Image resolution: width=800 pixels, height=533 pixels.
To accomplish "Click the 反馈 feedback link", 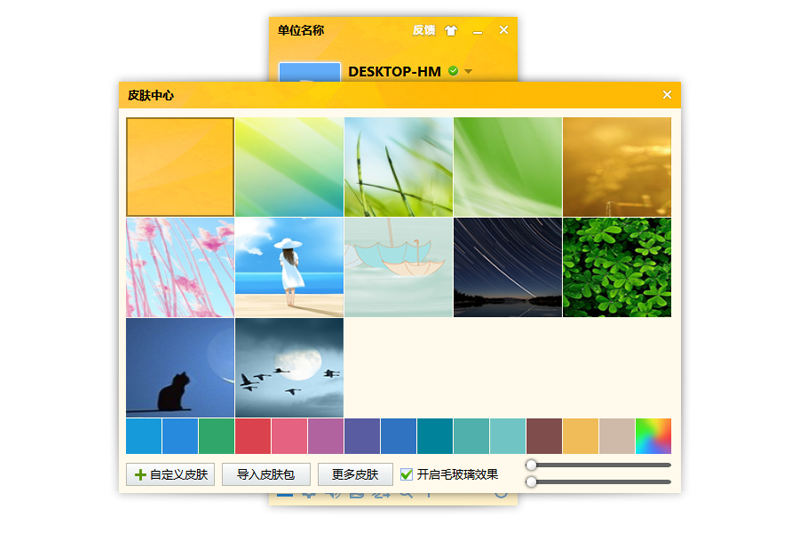I will pyautogui.click(x=424, y=30).
